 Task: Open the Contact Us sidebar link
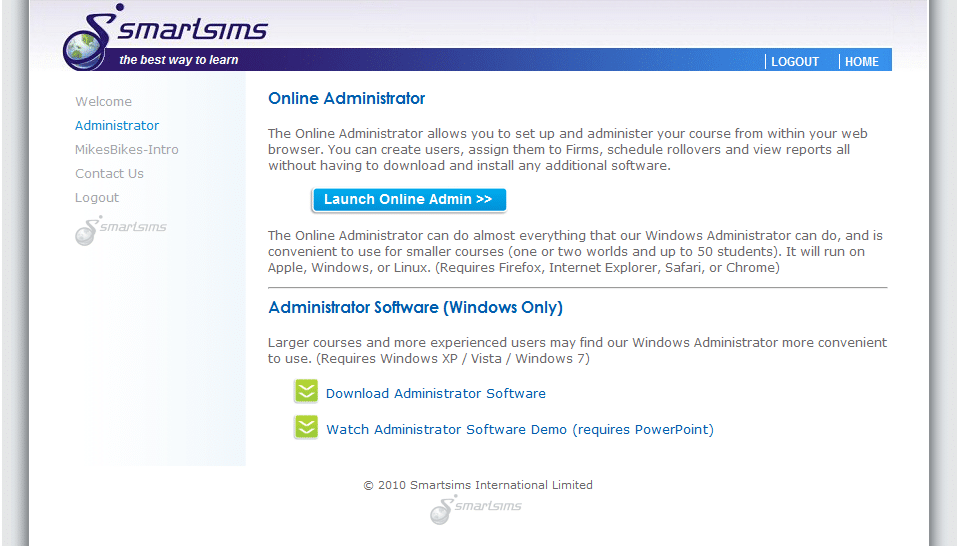coord(109,174)
